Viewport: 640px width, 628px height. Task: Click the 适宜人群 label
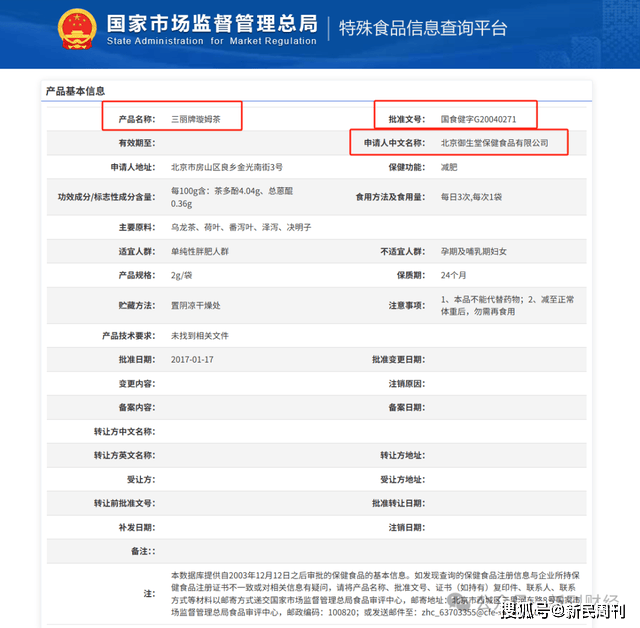(137, 251)
